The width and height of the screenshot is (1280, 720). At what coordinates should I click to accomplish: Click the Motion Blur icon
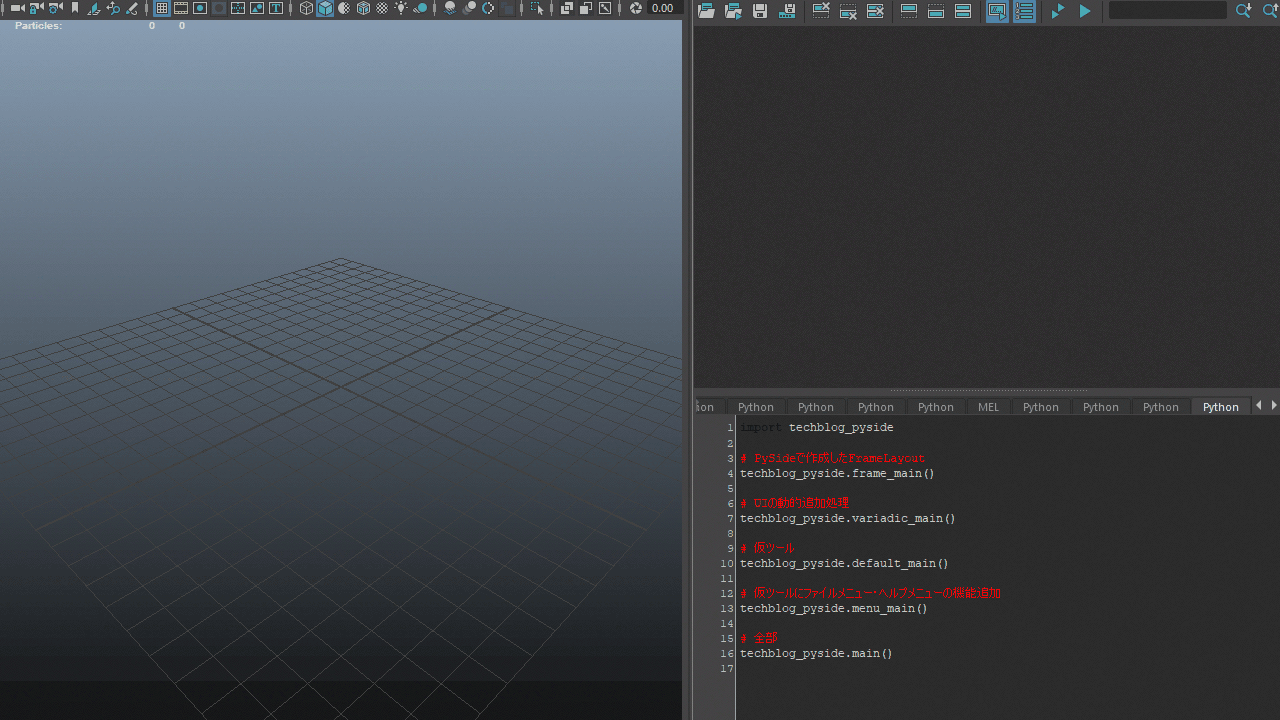click(x=469, y=8)
